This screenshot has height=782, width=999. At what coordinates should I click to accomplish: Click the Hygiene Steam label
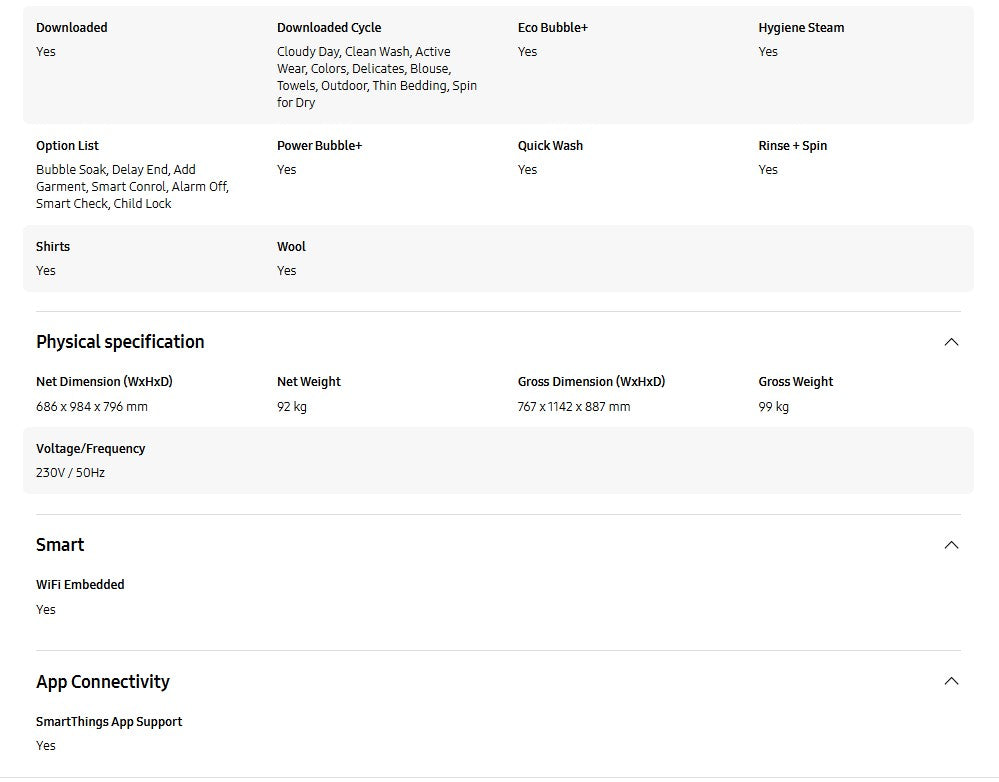pyautogui.click(x=801, y=28)
